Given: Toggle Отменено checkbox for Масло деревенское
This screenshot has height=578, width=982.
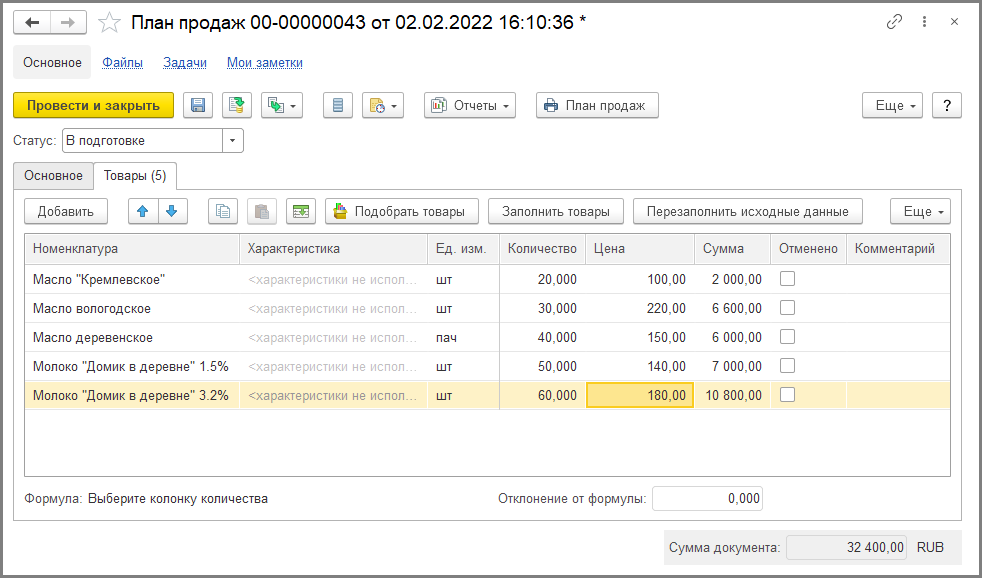Looking at the screenshot, I should click(x=787, y=337).
